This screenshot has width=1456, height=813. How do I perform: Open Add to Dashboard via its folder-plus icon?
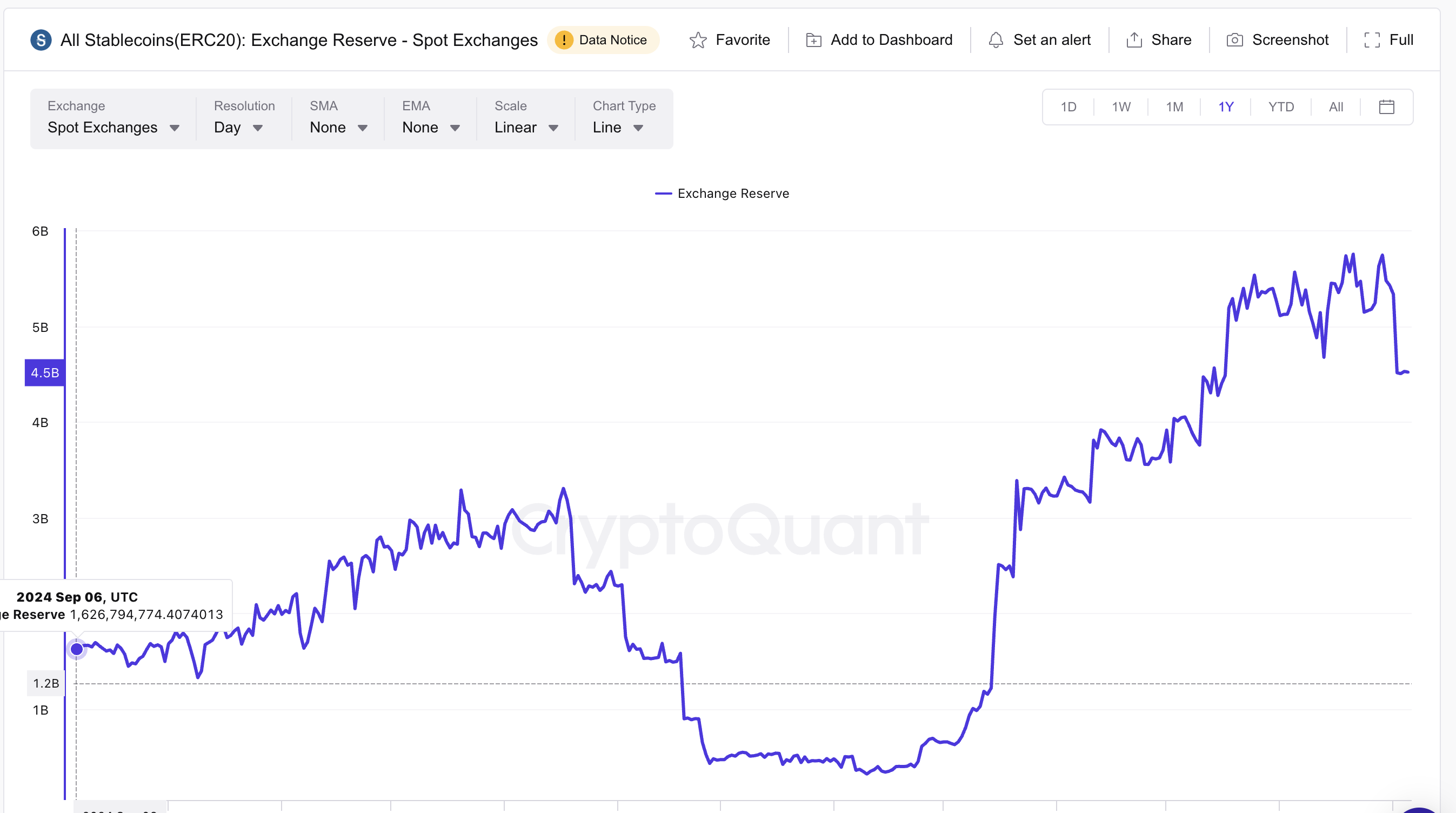click(813, 39)
